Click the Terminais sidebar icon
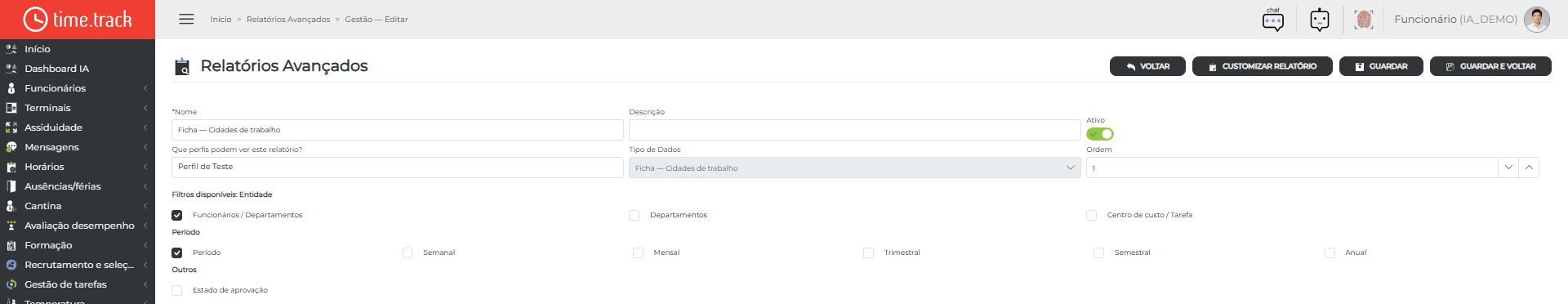1568x304 pixels. (11, 108)
